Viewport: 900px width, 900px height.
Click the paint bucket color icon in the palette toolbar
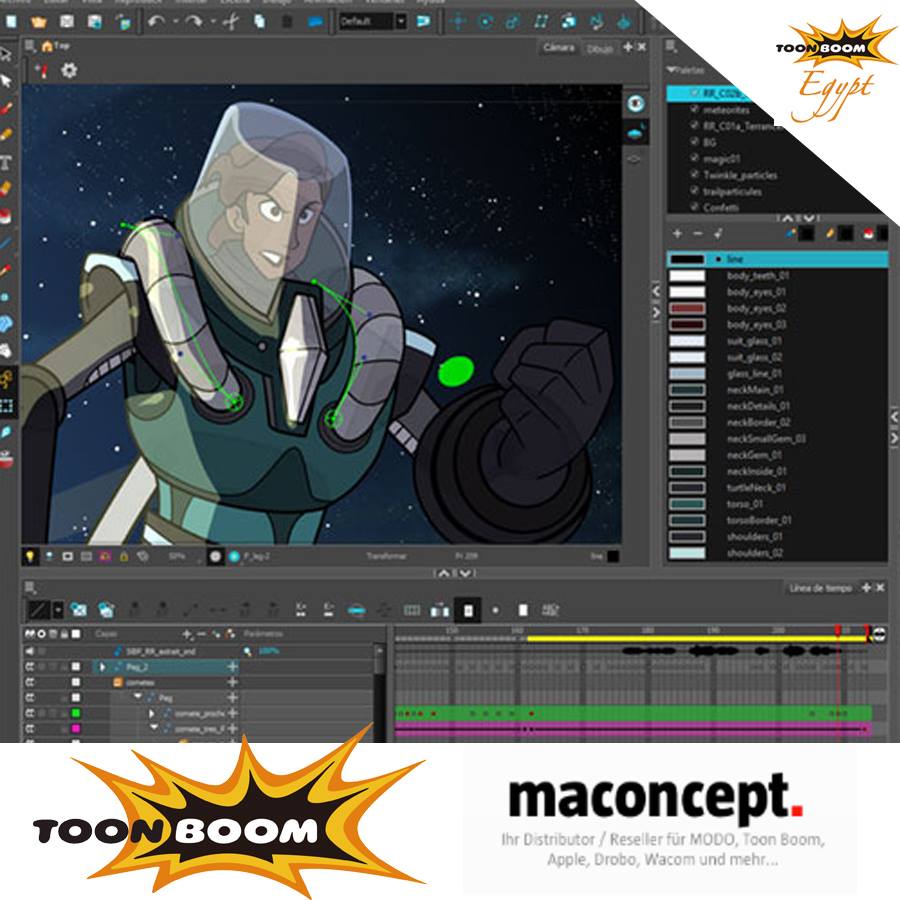point(868,233)
